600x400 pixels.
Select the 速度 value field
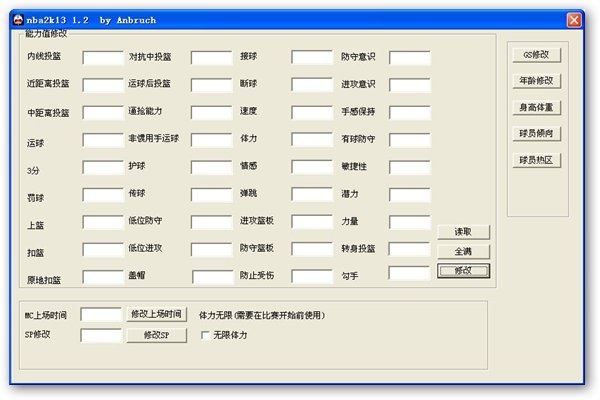click(312, 113)
